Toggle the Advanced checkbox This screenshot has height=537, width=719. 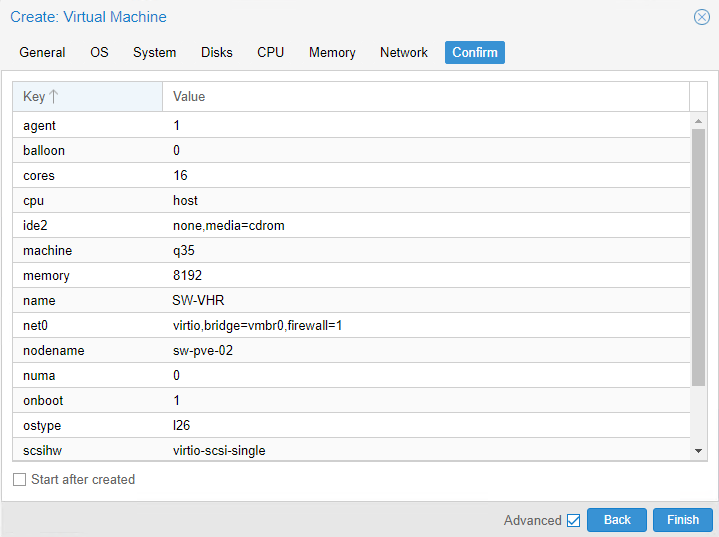pos(573,520)
